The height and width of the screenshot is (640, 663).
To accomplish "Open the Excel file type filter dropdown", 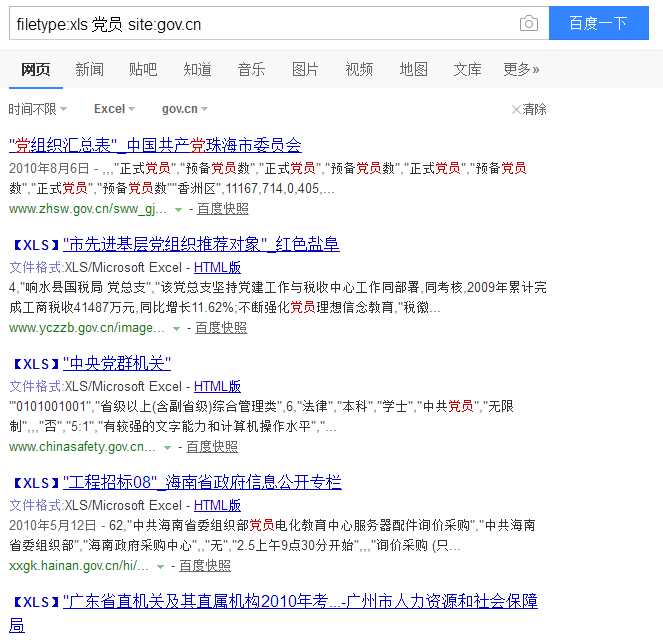I will click(x=114, y=109).
